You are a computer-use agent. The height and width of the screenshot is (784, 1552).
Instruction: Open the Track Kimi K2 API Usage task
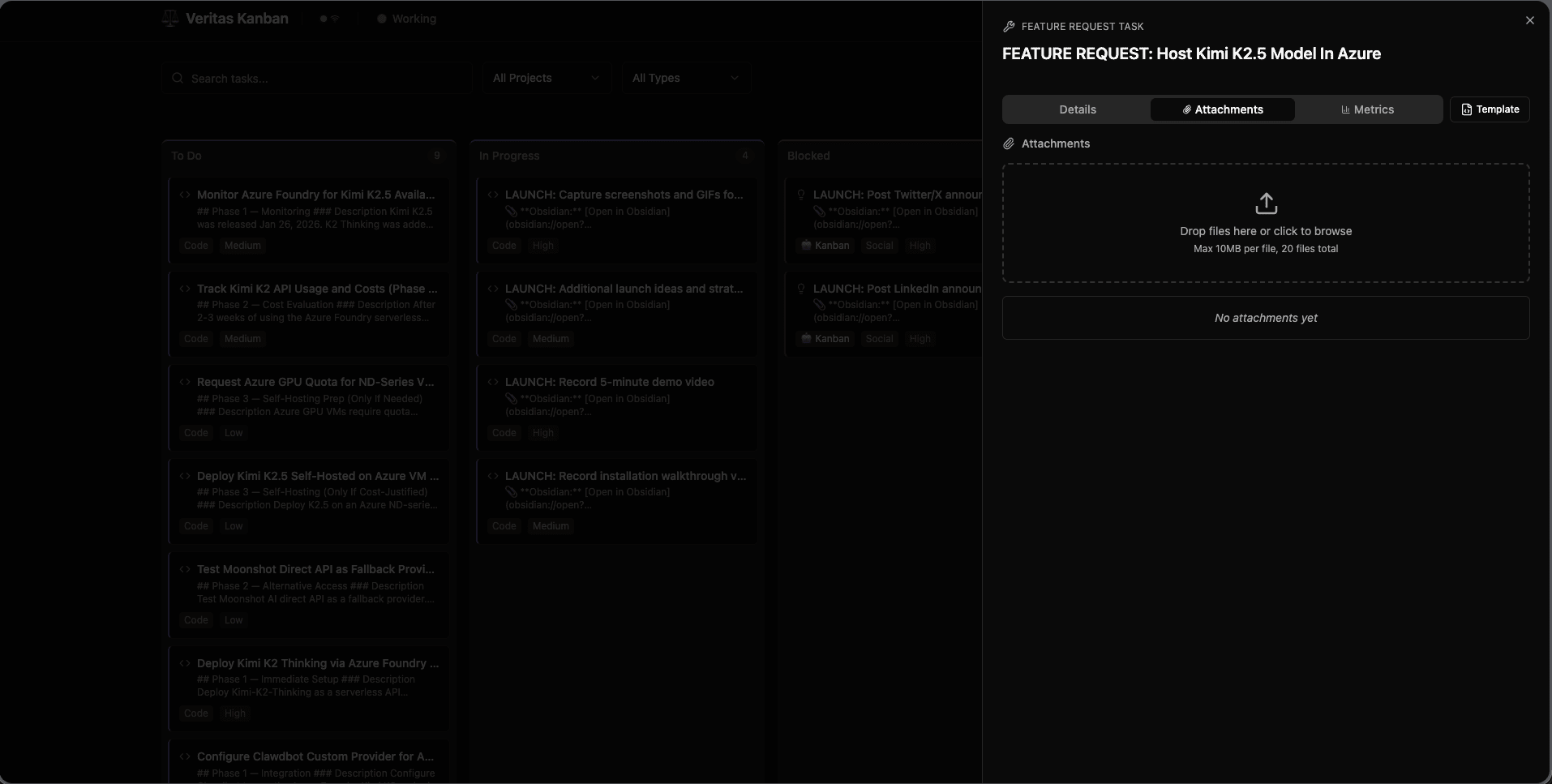[316, 289]
